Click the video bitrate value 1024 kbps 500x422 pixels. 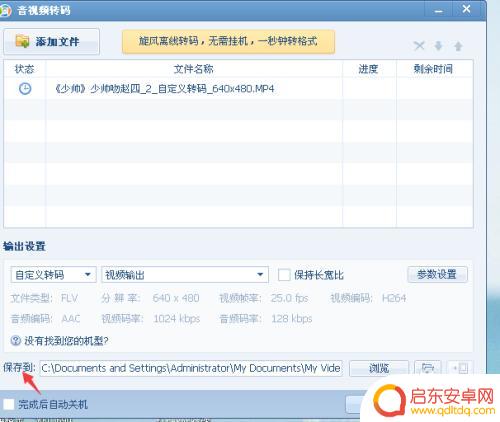[177, 319]
